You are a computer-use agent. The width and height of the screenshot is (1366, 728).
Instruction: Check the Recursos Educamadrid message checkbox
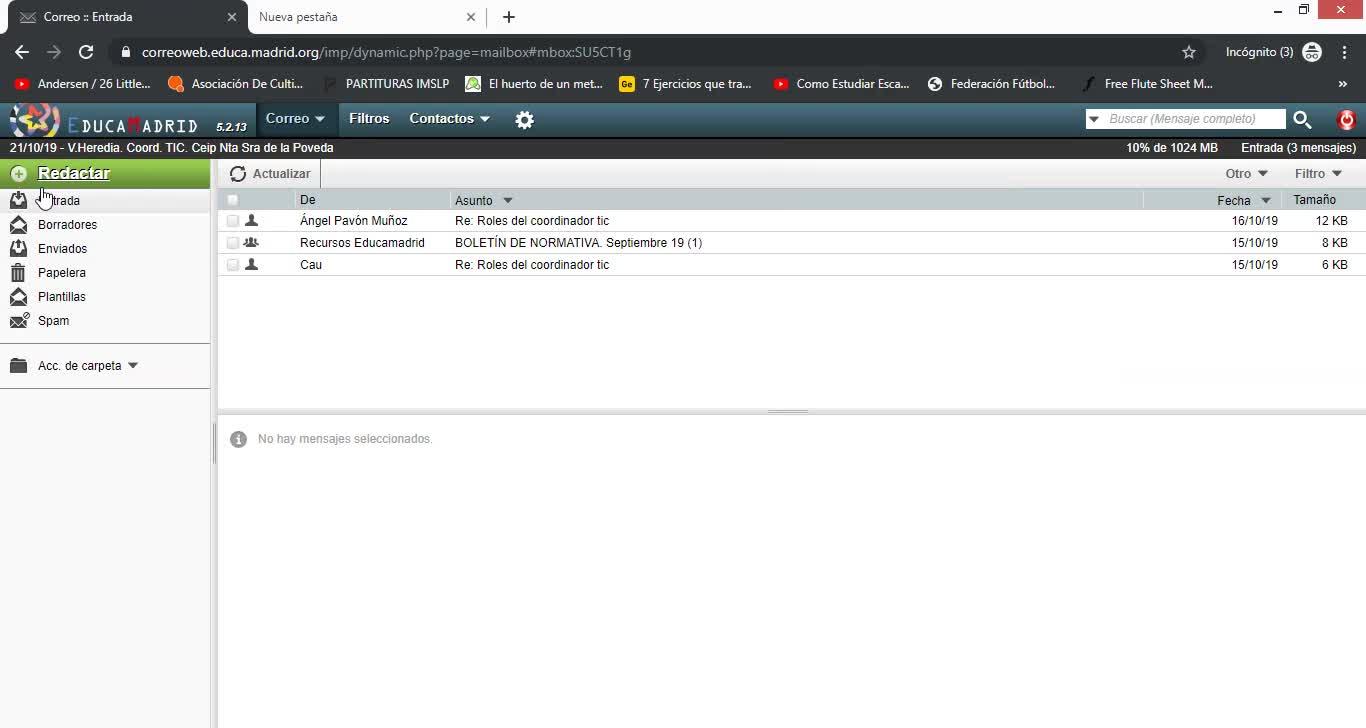click(233, 242)
